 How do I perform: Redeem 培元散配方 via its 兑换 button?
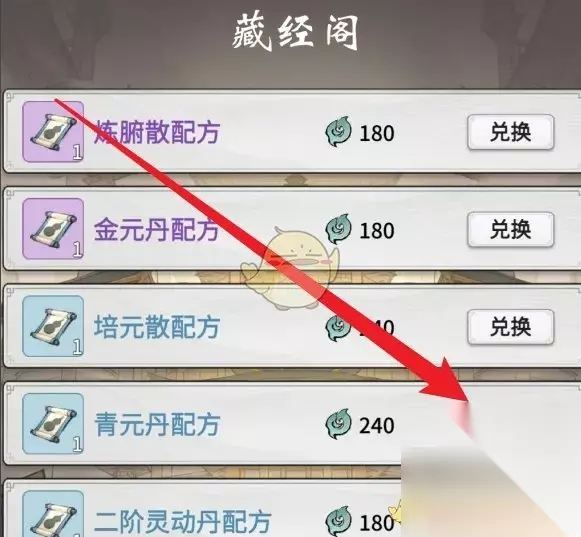(511, 327)
